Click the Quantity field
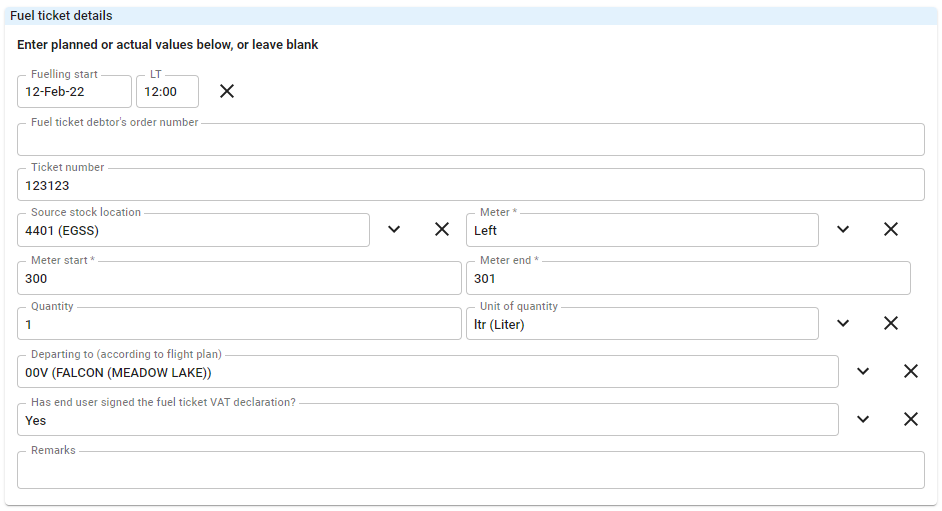Screen dimensions: 942x511 239,324
